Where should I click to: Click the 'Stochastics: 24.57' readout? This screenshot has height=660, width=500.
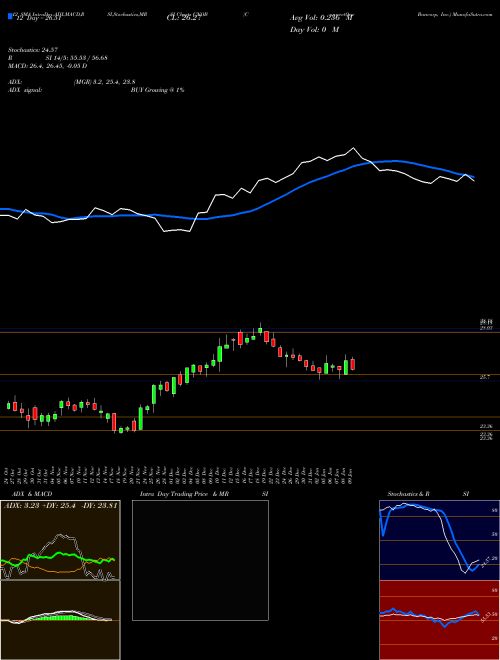[x=32, y=50]
